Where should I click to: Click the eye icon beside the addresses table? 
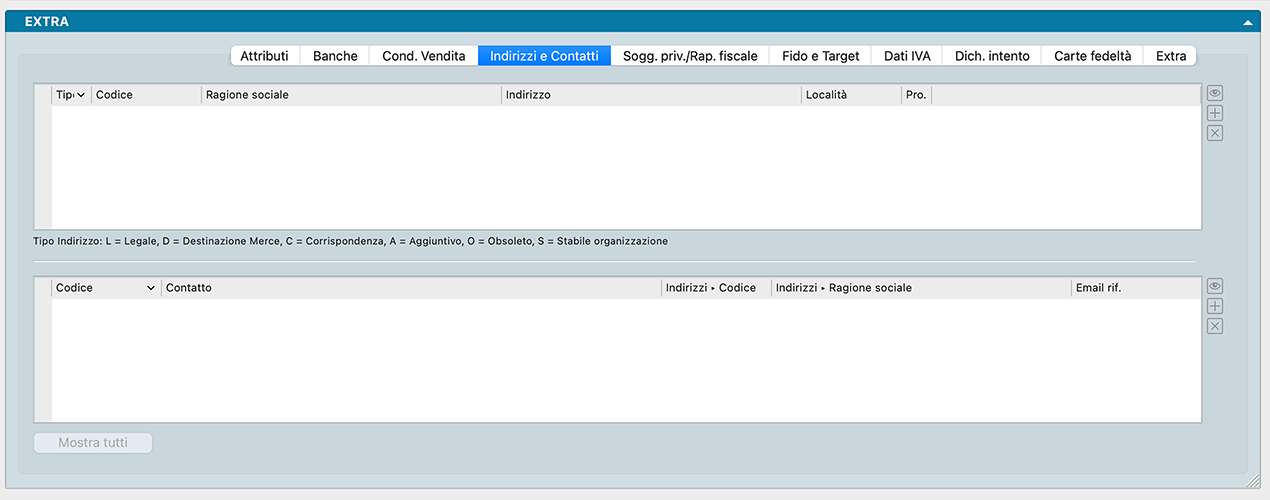tap(1215, 93)
